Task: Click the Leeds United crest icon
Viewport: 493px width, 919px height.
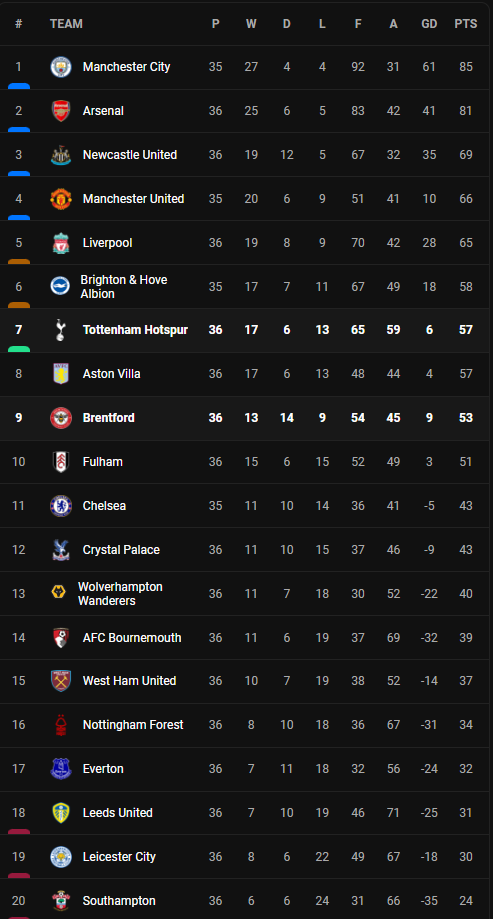Action: pyautogui.click(x=61, y=812)
